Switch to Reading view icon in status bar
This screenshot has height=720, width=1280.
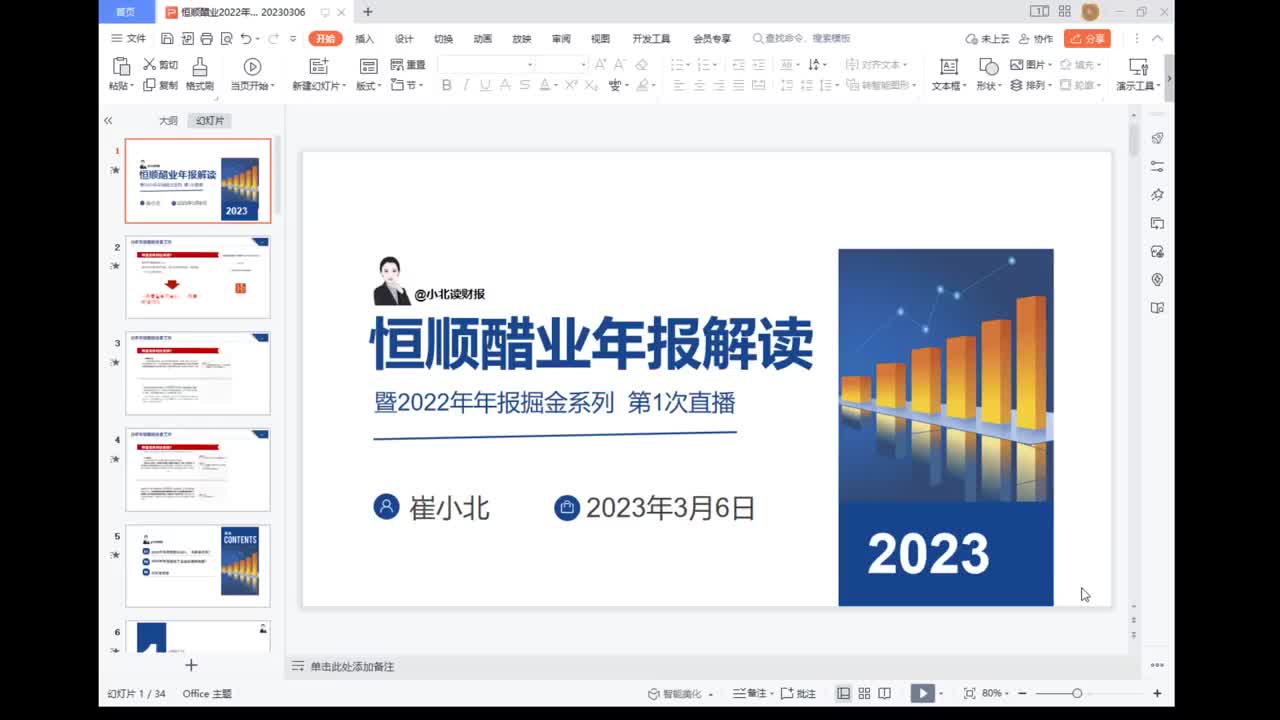tap(885, 693)
